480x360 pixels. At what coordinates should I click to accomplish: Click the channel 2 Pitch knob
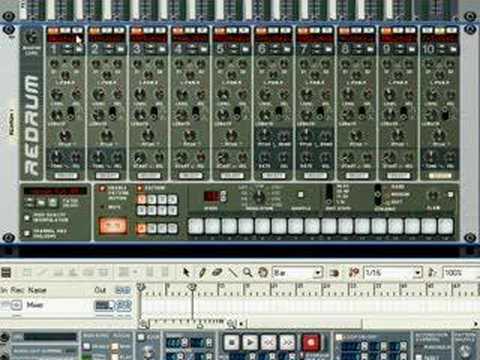click(107, 136)
